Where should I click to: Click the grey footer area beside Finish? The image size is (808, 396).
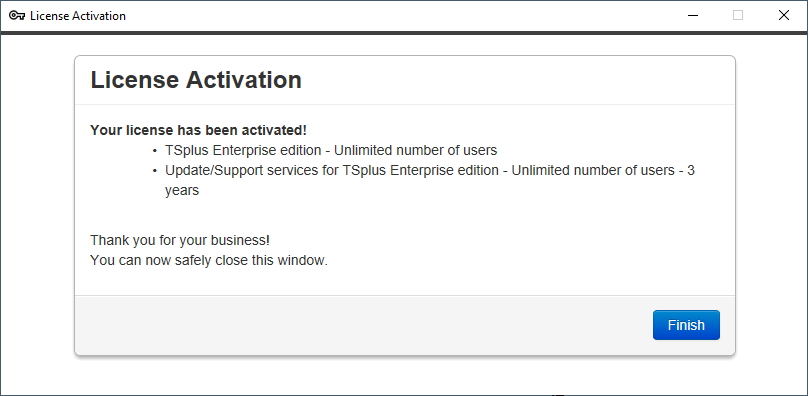tap(361, 325)
